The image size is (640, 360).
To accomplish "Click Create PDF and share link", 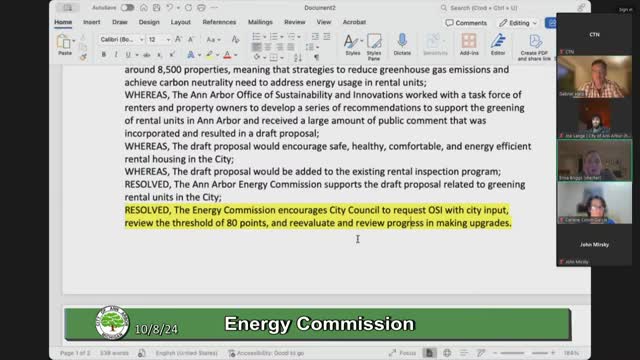I will tap(534, 47).
